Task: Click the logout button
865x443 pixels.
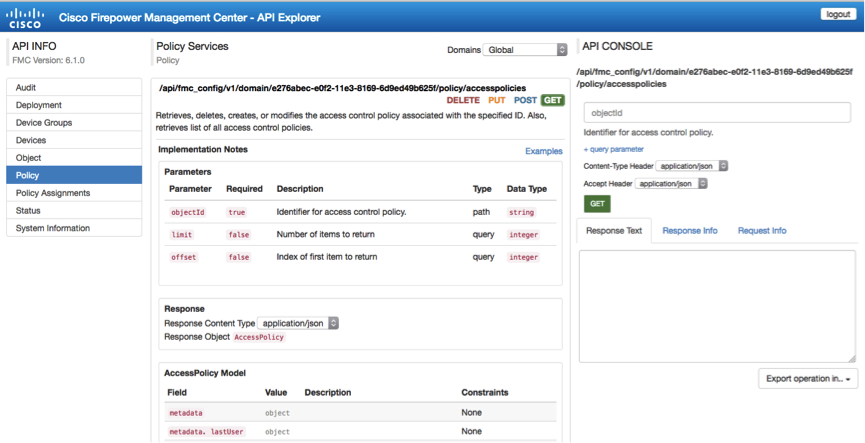Action: coord(836,14)
